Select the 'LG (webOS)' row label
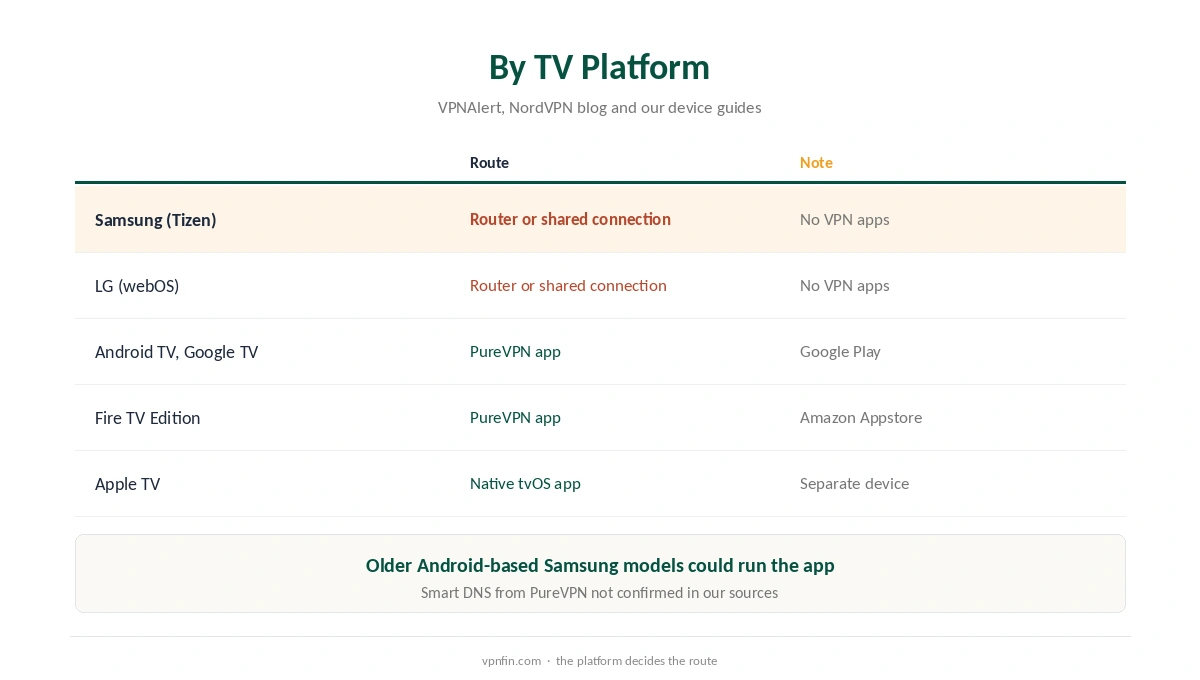The image size is (1200, 680). pyautogui.click(x=137, y=285)
